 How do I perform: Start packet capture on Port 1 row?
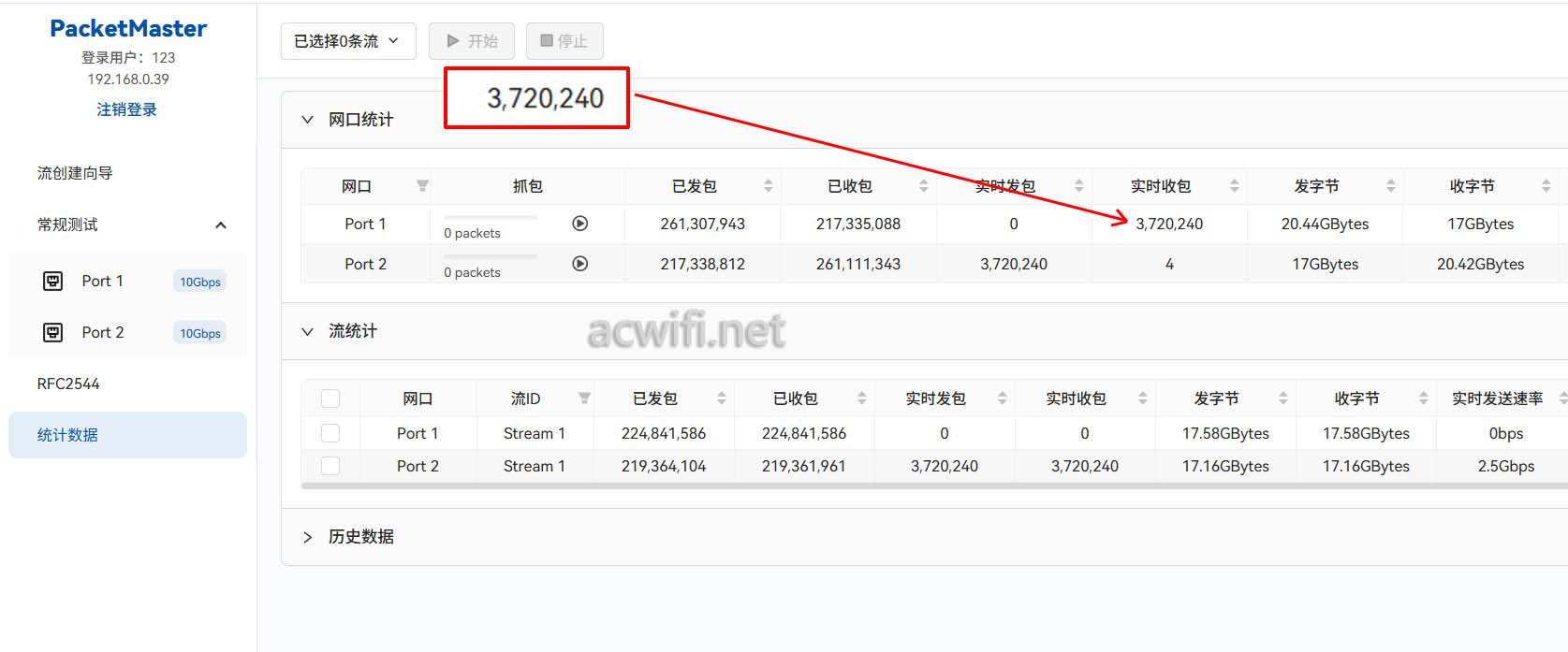[x=580, y=224]
